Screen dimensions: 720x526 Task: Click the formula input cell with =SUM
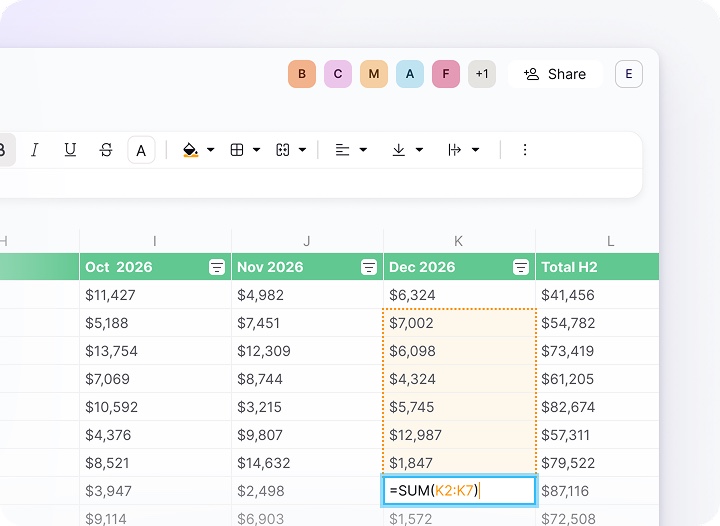click(x=459, y=490)
